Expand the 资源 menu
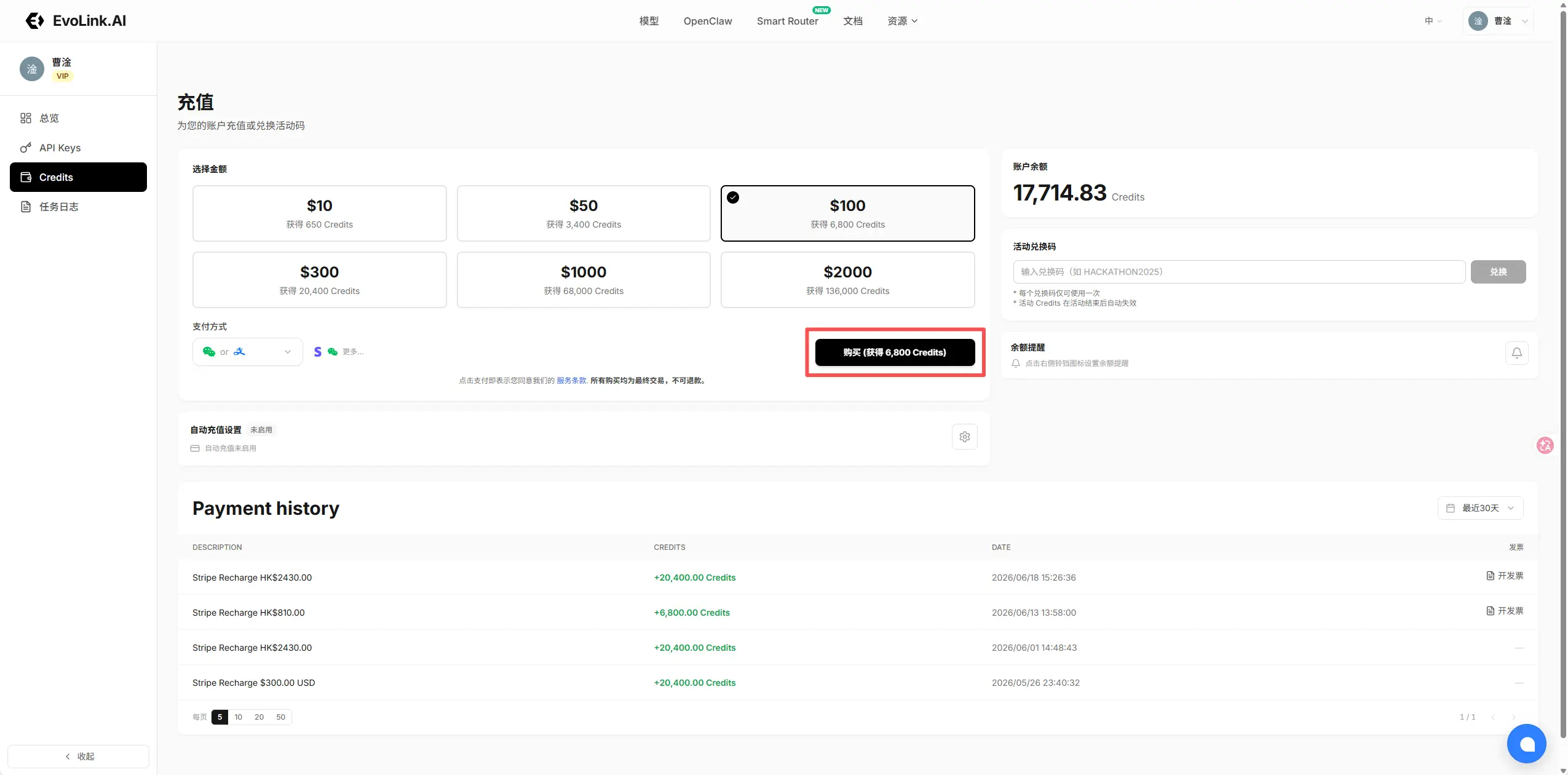Image resolution: width=1568 pixels, height=775 pixels. [902, 21]
